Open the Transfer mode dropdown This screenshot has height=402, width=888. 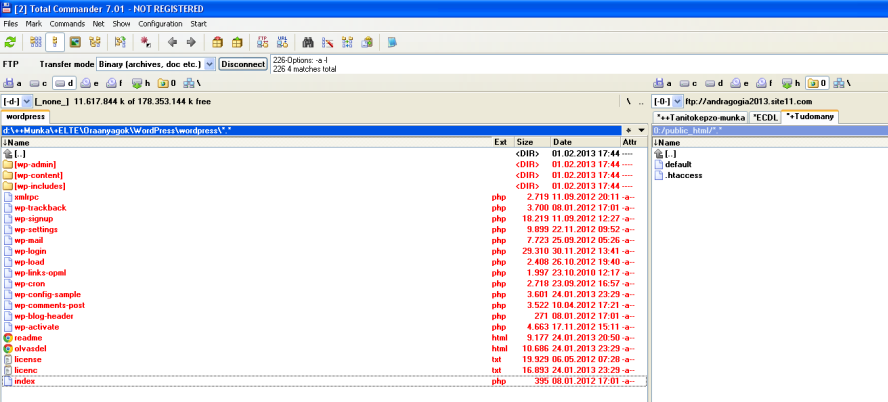(x=210, y=64)
